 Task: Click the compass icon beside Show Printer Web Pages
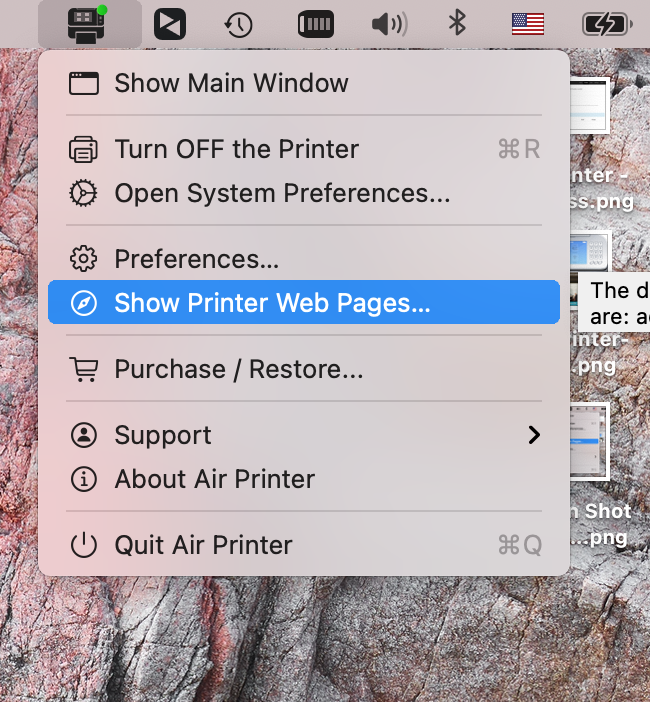click(84, 303)
